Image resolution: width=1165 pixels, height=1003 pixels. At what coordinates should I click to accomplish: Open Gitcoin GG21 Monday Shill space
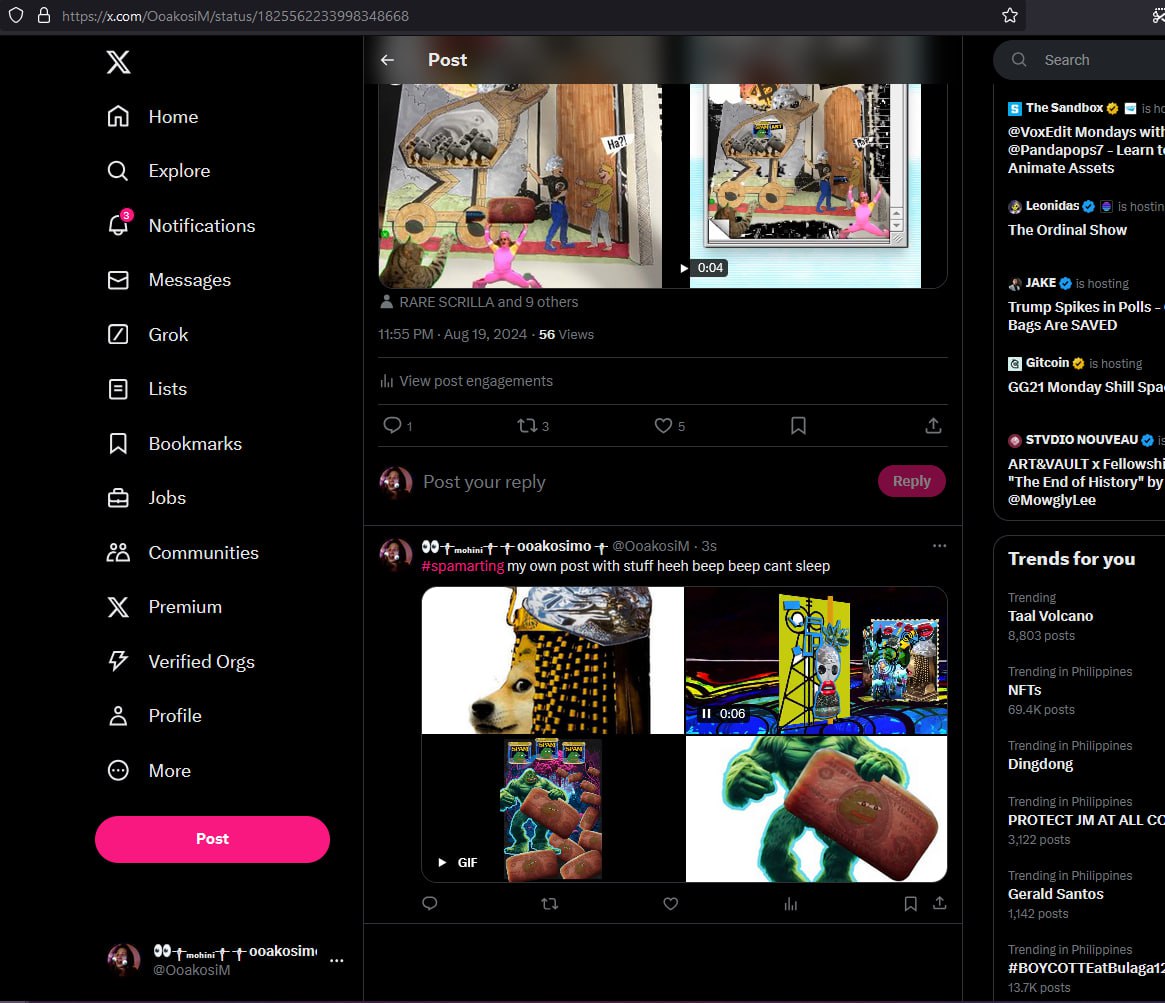pyautogui.click(x=1086, y=375)
